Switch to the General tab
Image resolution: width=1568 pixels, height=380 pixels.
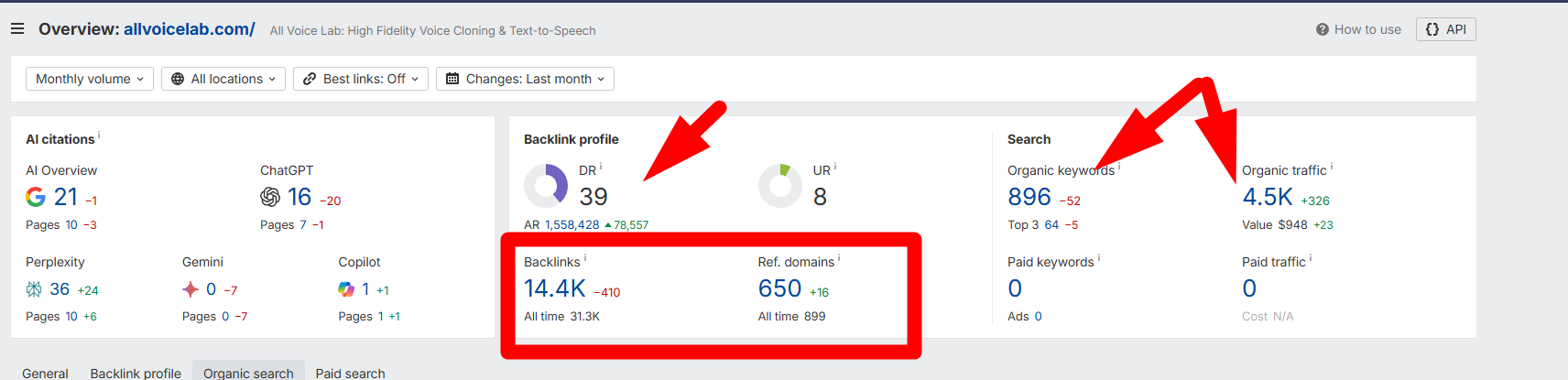(45, 373)
